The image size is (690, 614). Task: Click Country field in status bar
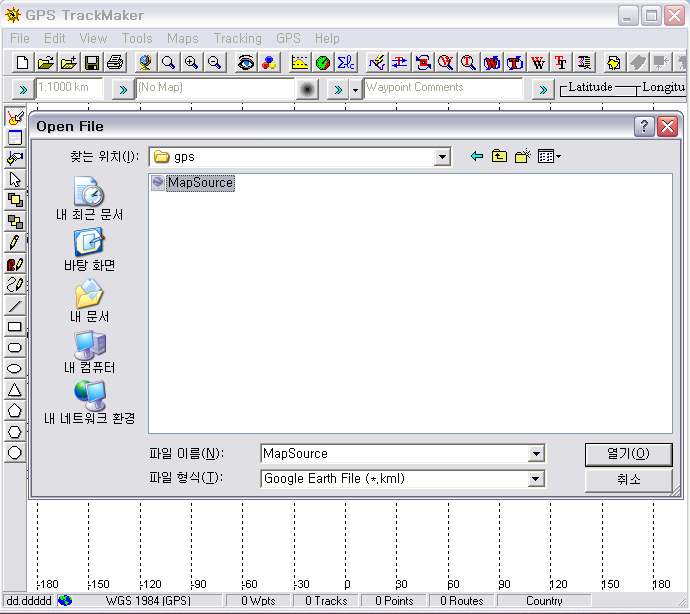pyautogui.click(x=544, y=601)
